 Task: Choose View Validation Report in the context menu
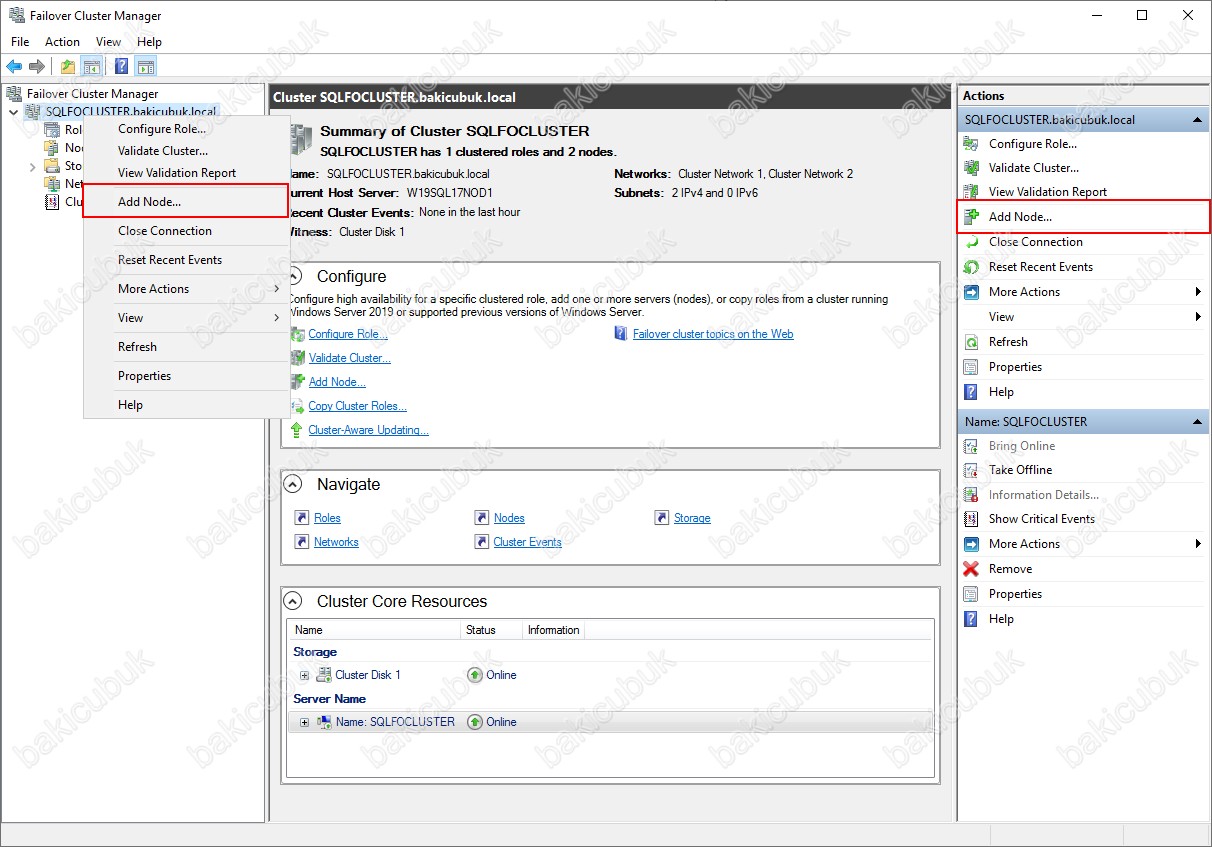(x=186, y=173)
